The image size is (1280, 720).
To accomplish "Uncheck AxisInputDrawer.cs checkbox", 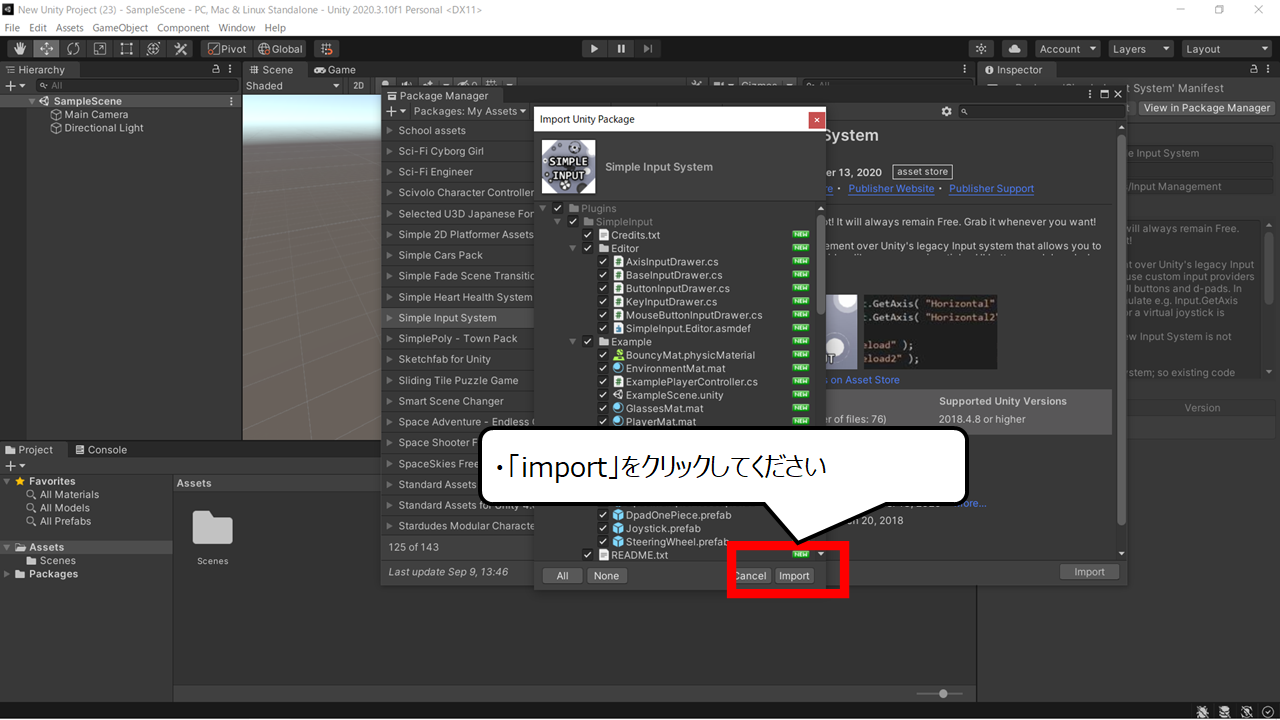I will (x=603, y=262).
